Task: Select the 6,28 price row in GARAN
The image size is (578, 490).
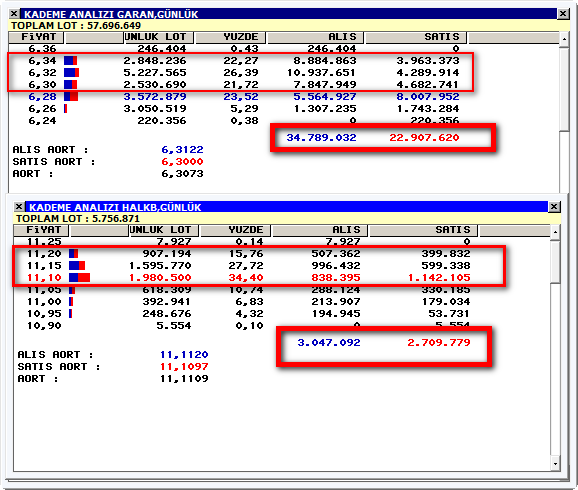Action: click(244, 97)
